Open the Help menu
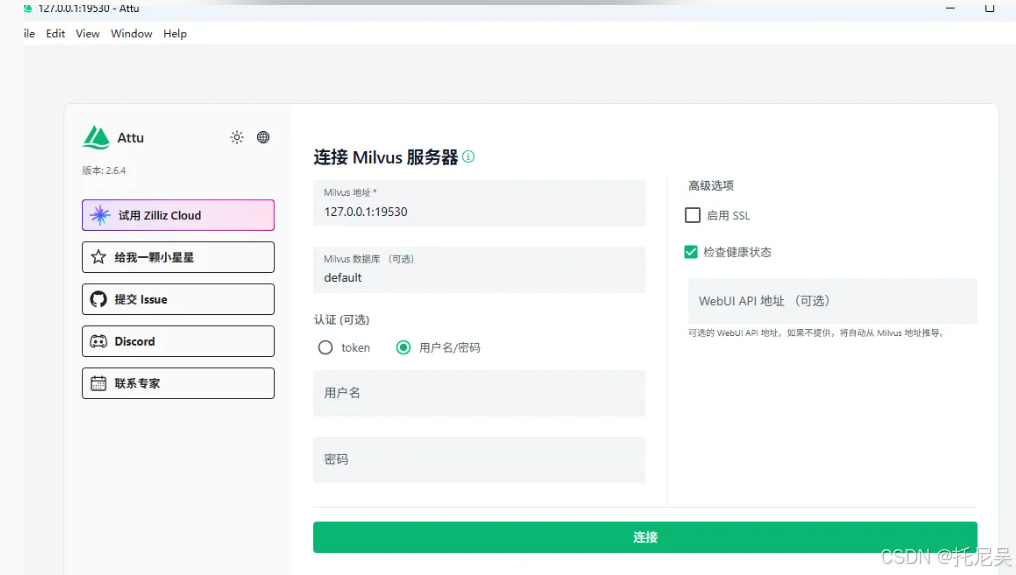1016x575 pixels. [175, 34]
